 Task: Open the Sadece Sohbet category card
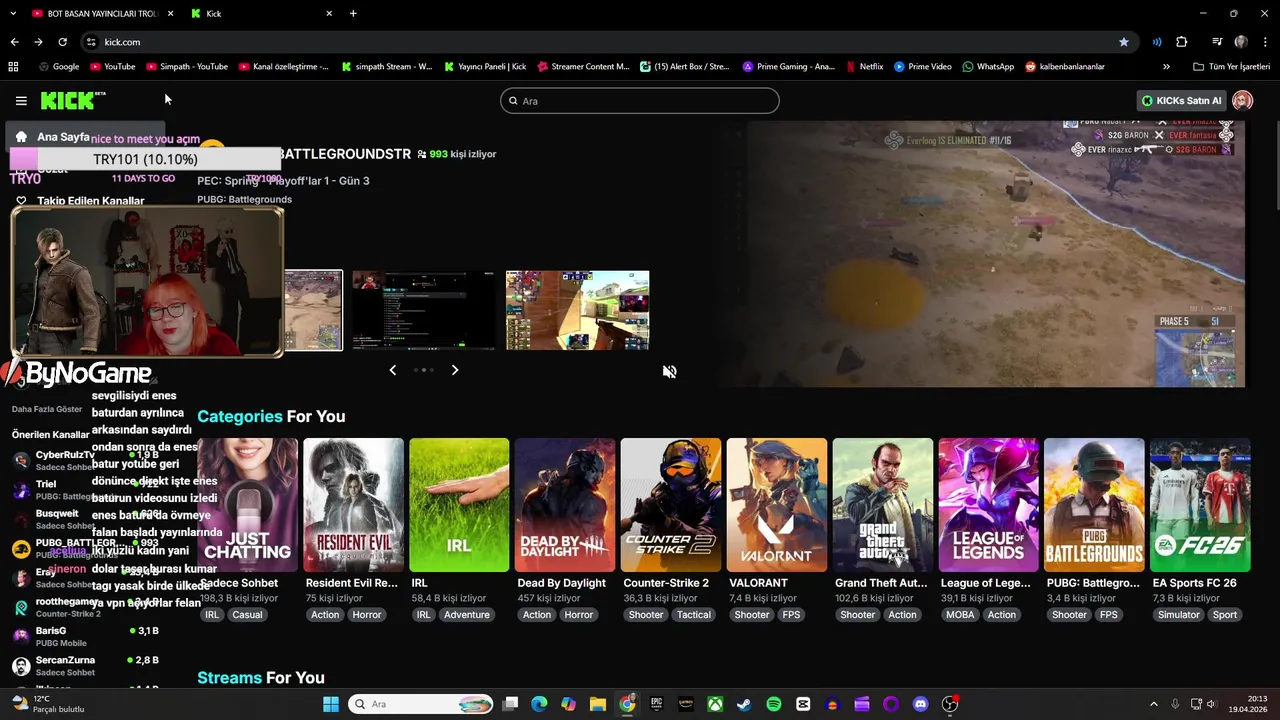pyautogui.click(x=247, y=505)
